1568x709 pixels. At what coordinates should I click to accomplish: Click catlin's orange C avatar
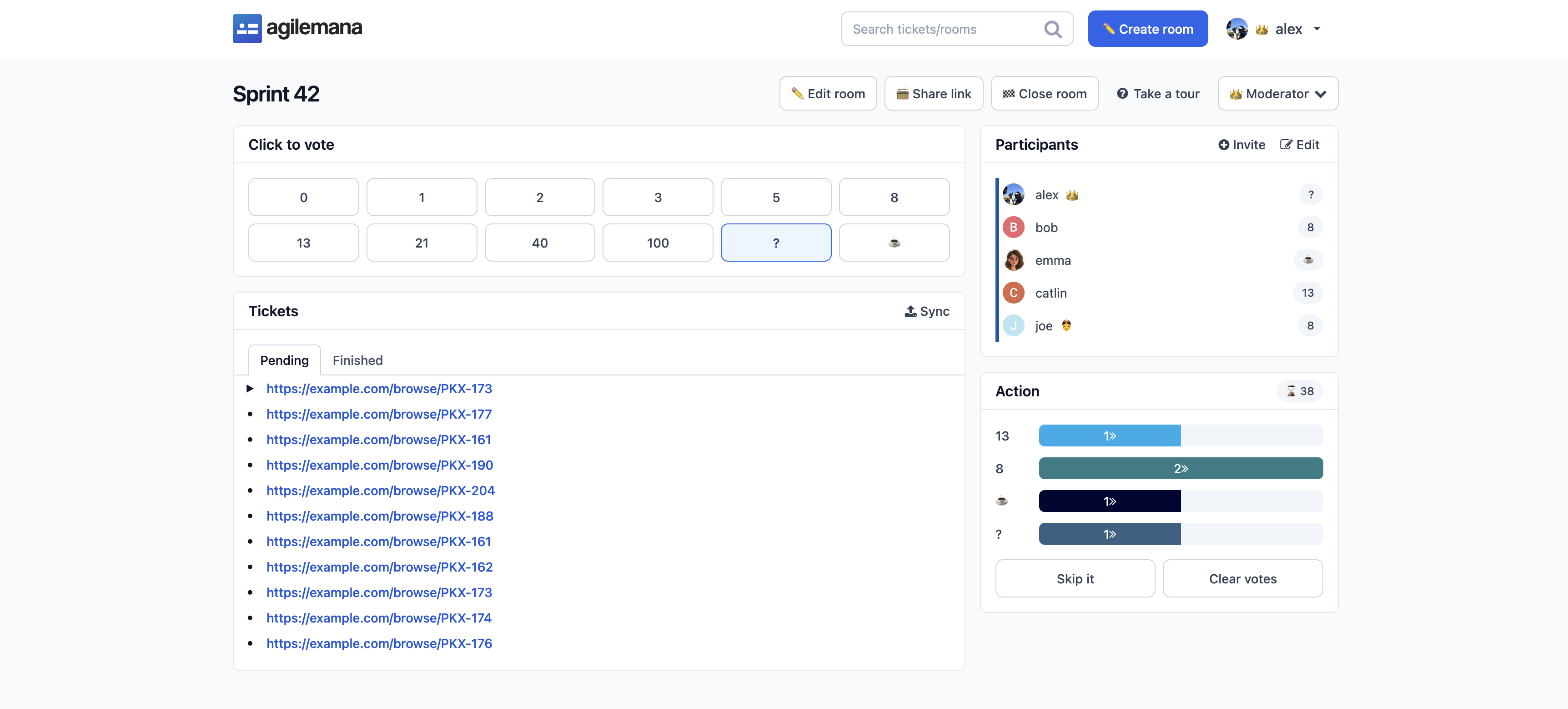click(1014, 293)
